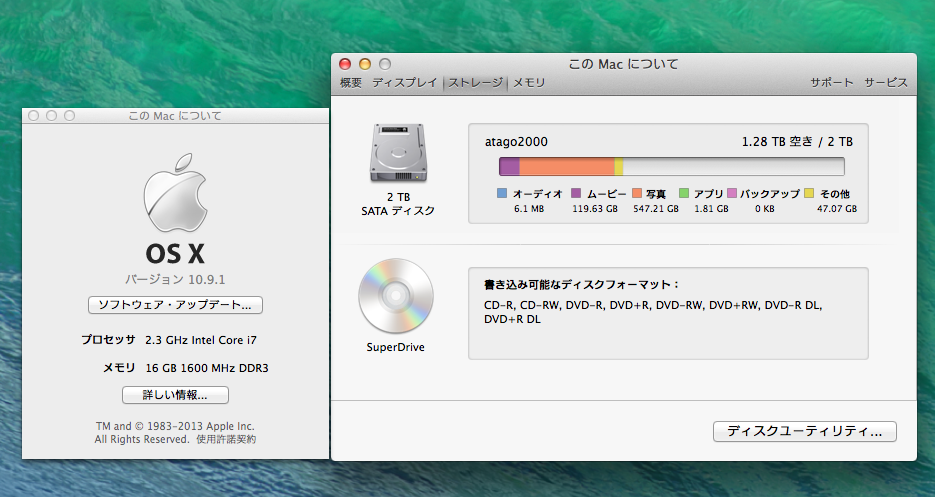Click the 使用許諾契約 license link

[226, 439]
